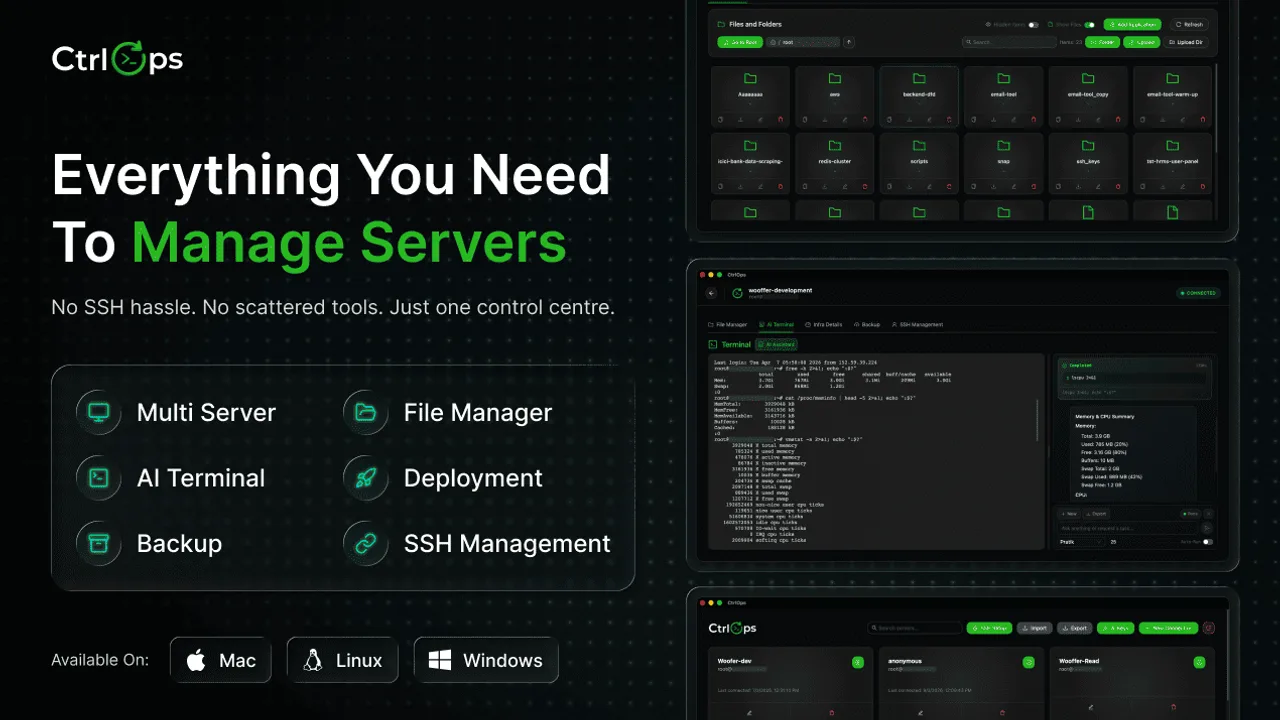This screenshot has height=720, width=1280.
Task: Open the aws folder
Action: 834,96
